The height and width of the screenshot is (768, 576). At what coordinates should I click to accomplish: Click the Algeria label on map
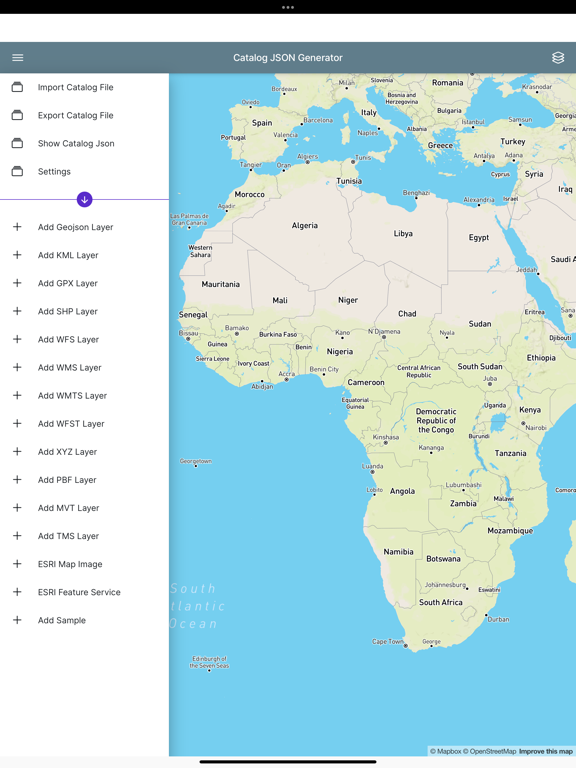(x=305, y=225)
